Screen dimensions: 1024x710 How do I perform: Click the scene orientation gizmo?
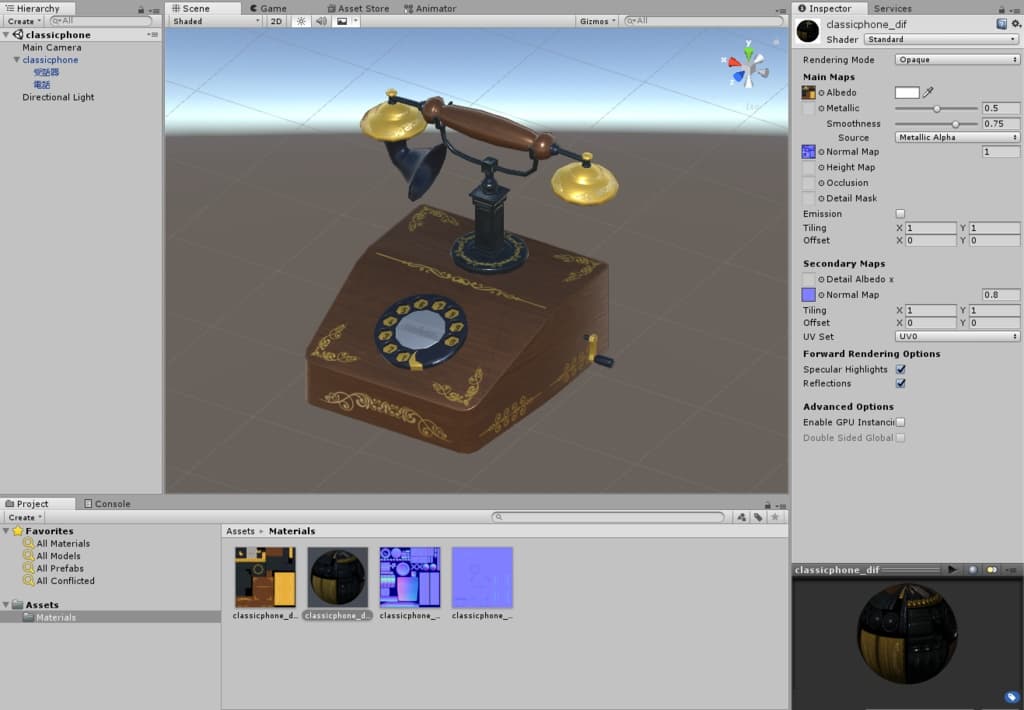746,64
